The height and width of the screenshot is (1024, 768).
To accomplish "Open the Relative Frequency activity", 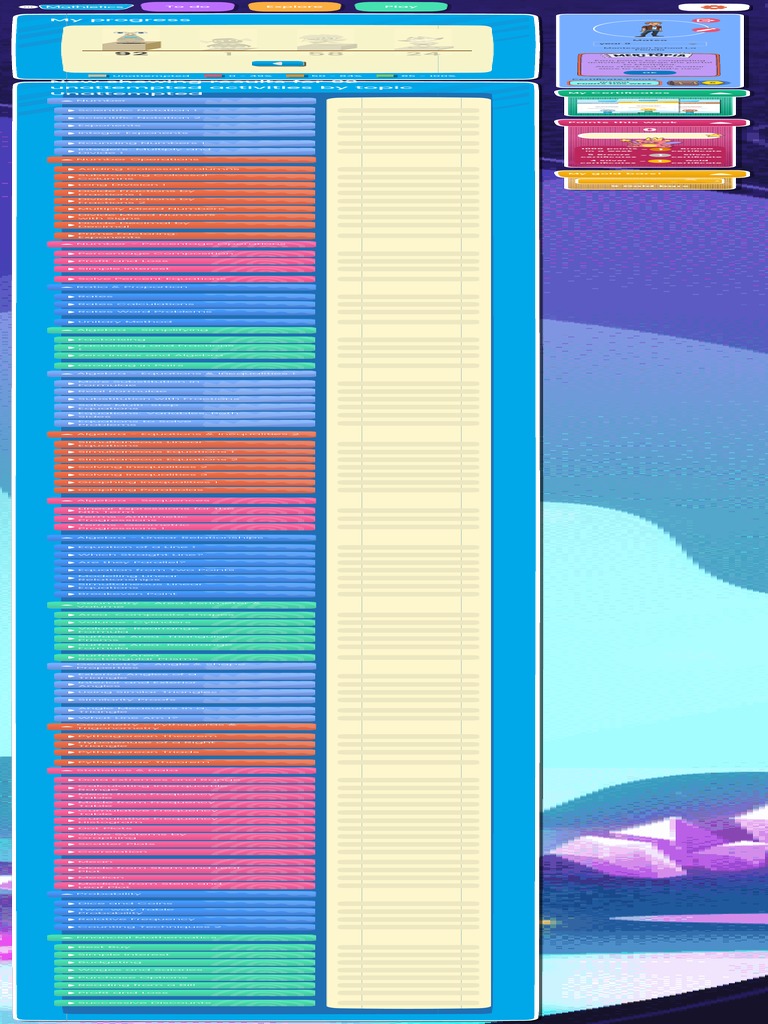I will pyautogui.click(x=185, y=920).
